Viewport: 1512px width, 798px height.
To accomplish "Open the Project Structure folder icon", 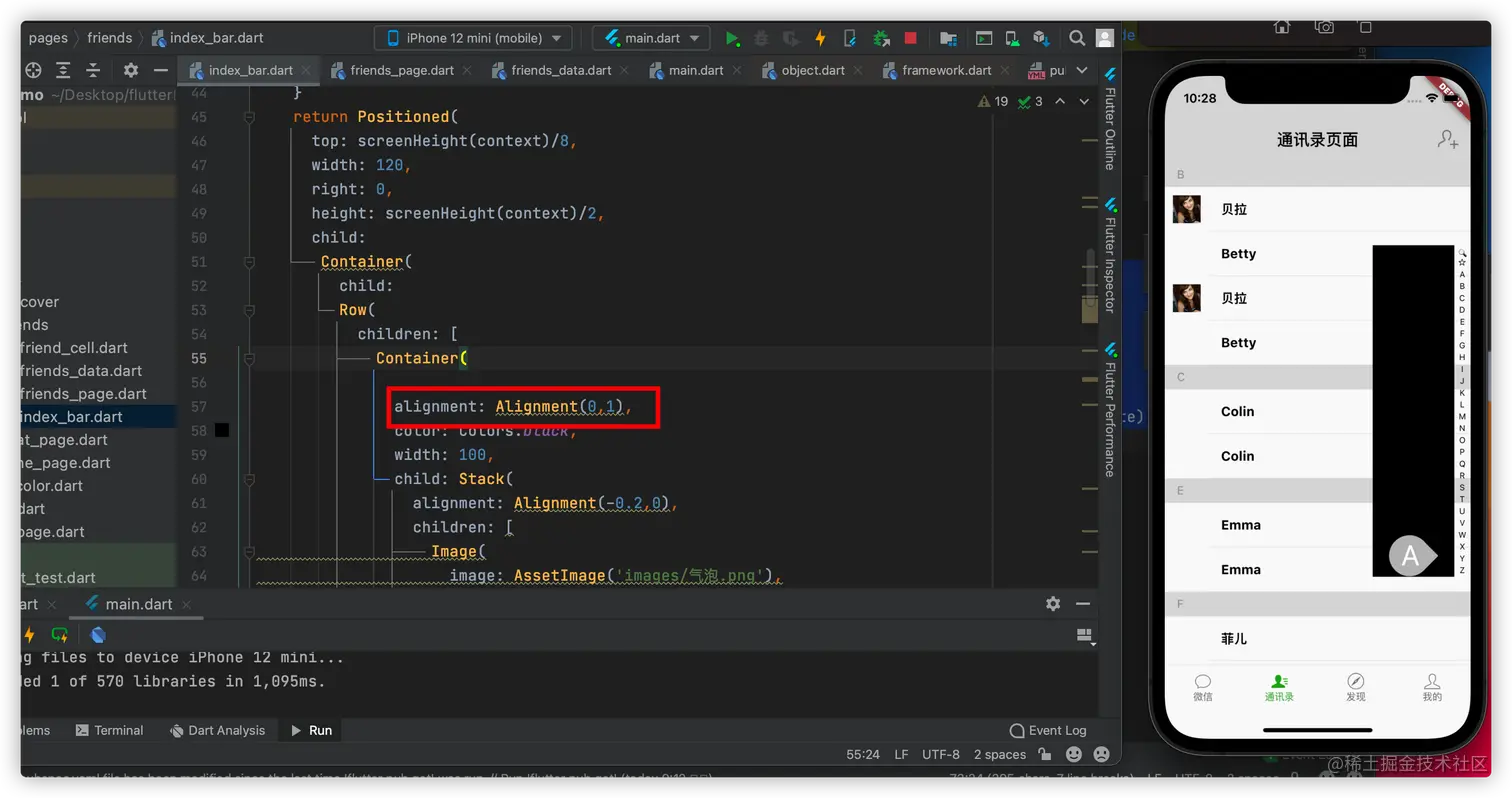I will pos(948,38).
